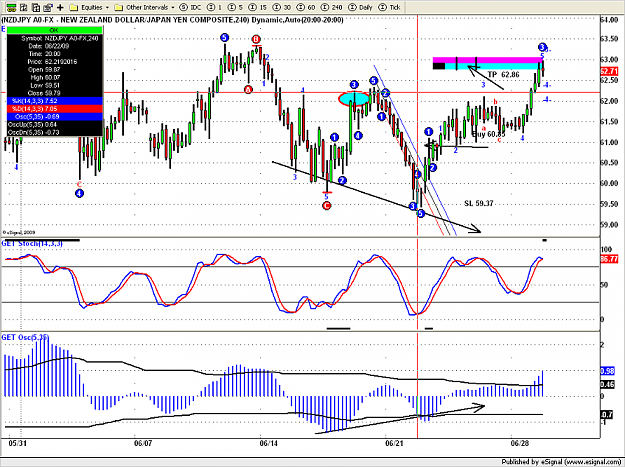Switch to 5 minute interval
The image size is (625, 467).
235,7
